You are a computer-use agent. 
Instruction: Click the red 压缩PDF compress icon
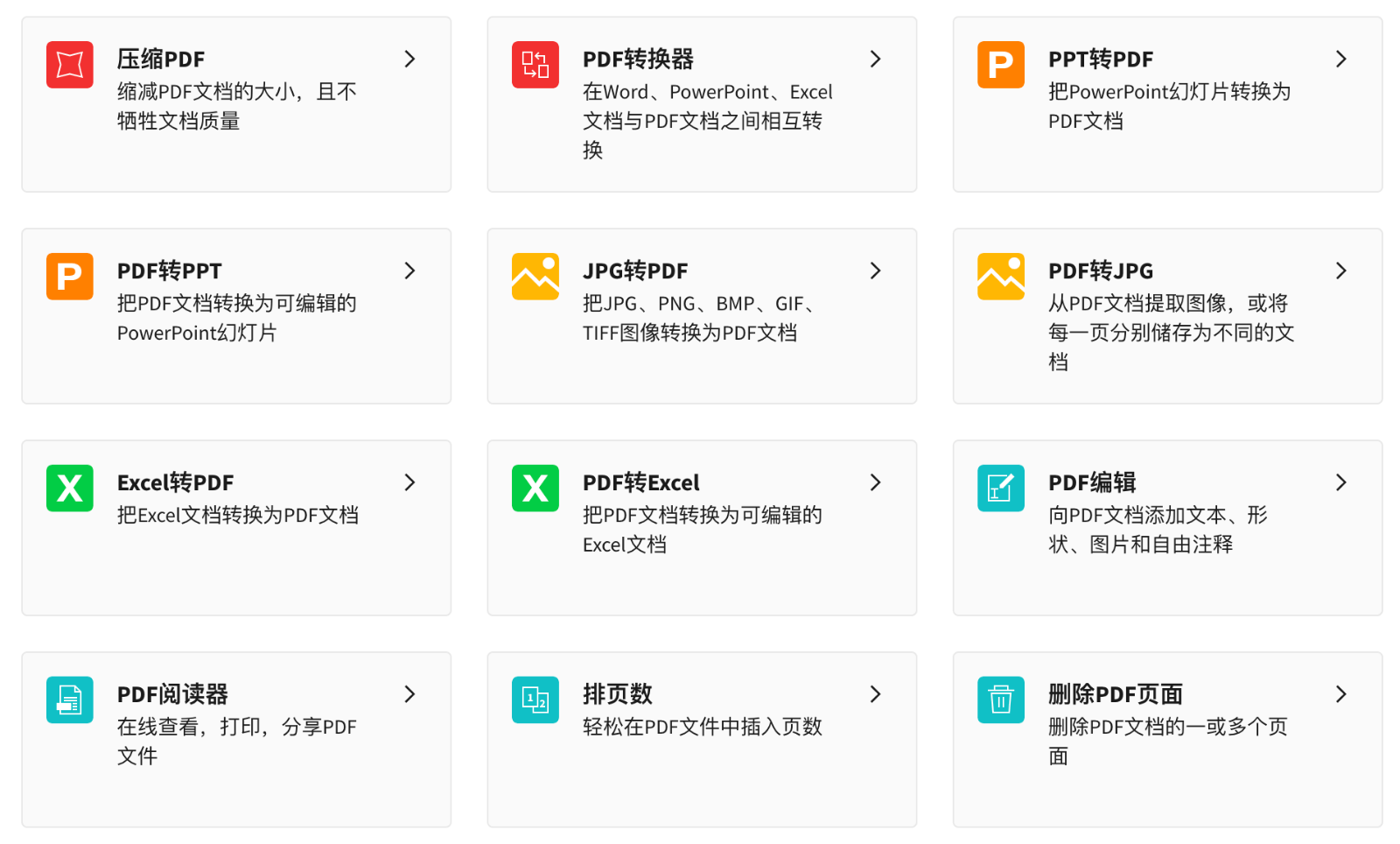tap(70, 65)
